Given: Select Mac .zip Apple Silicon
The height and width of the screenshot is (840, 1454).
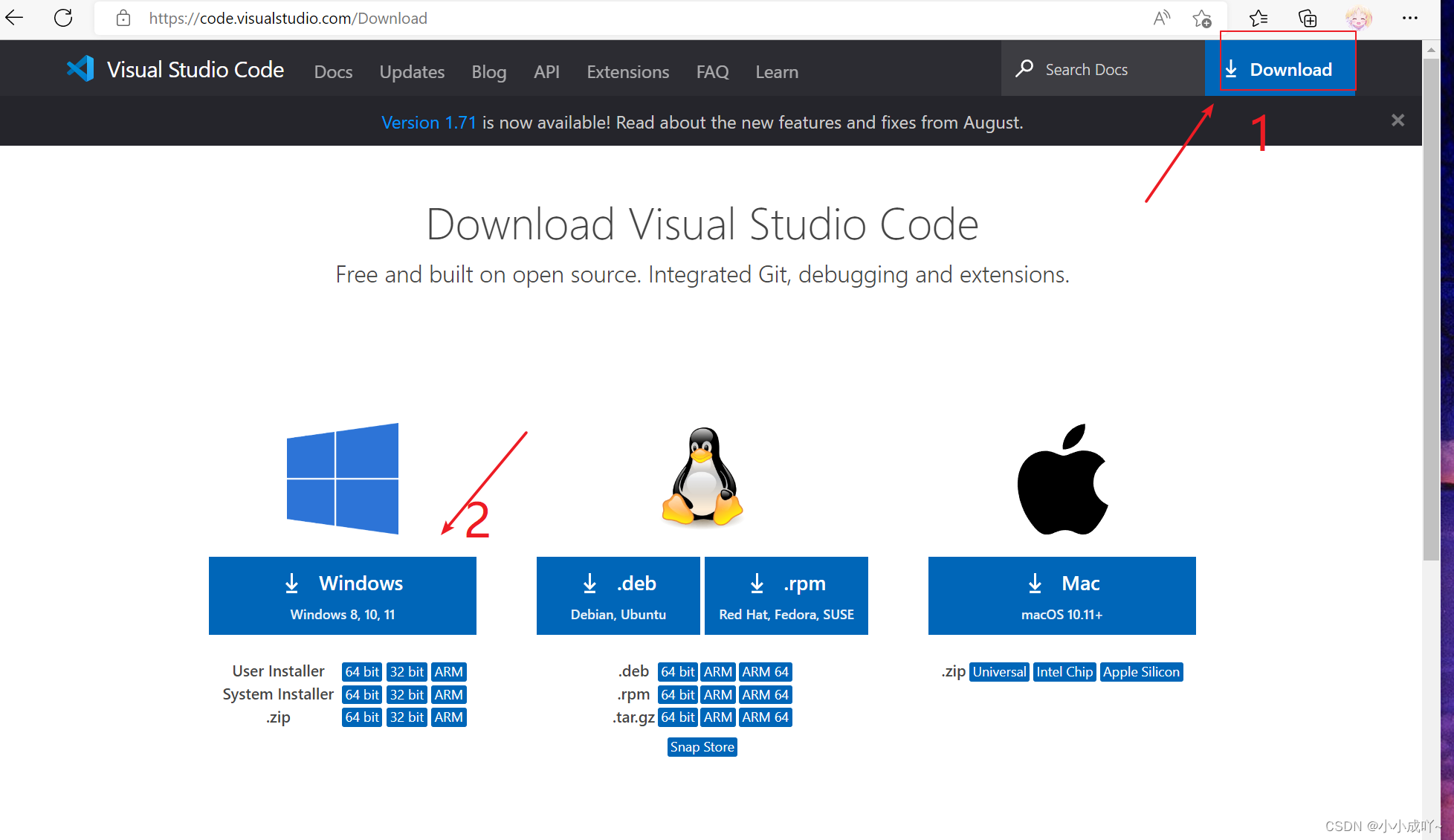Looking at the screenshot, I should tap(1141, 672).
